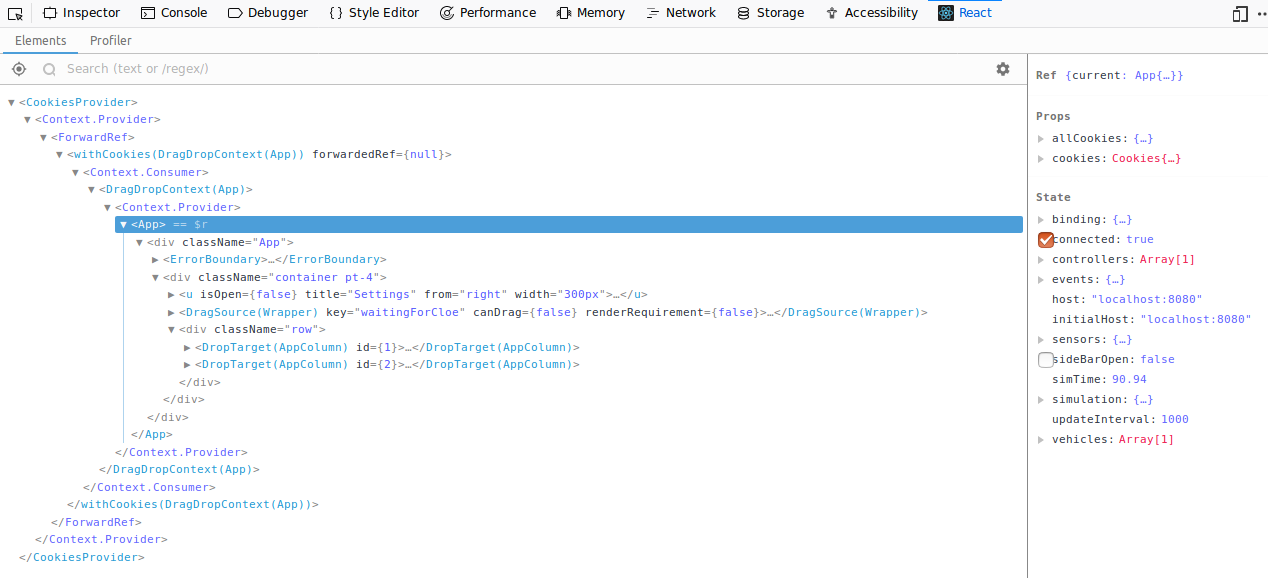Screen dimensions: 1268x578
Task: Open the React settings gear icon
Action: pos(1003,69)
